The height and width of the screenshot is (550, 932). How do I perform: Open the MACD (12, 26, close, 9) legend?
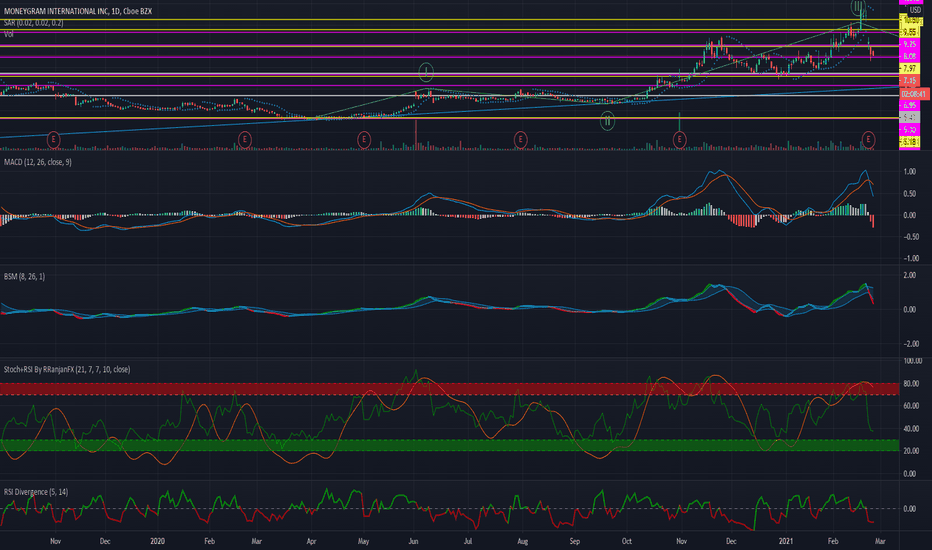pyautogui.click(x=37, y=162)
